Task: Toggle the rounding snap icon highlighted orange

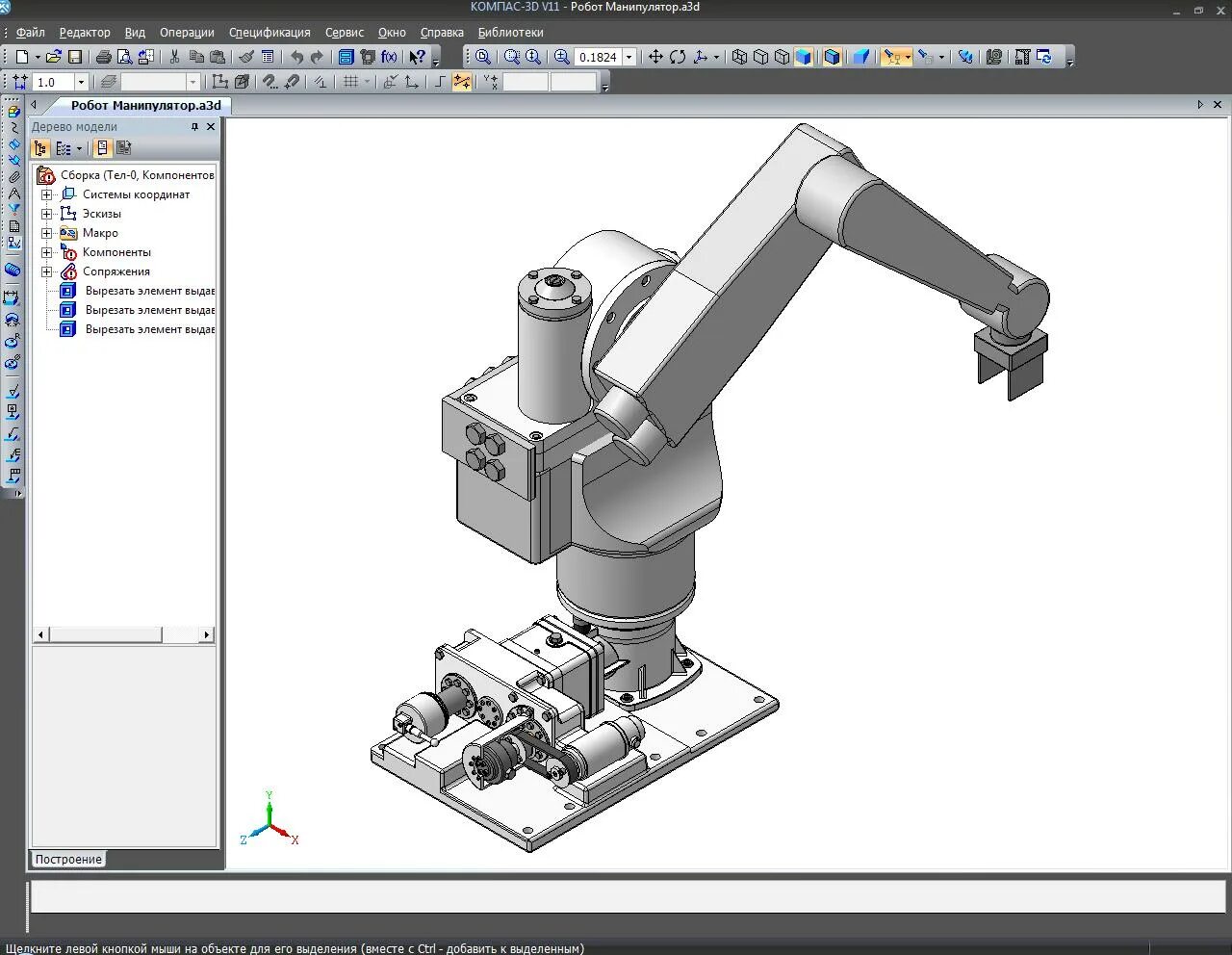Action: tap(462, 82)
